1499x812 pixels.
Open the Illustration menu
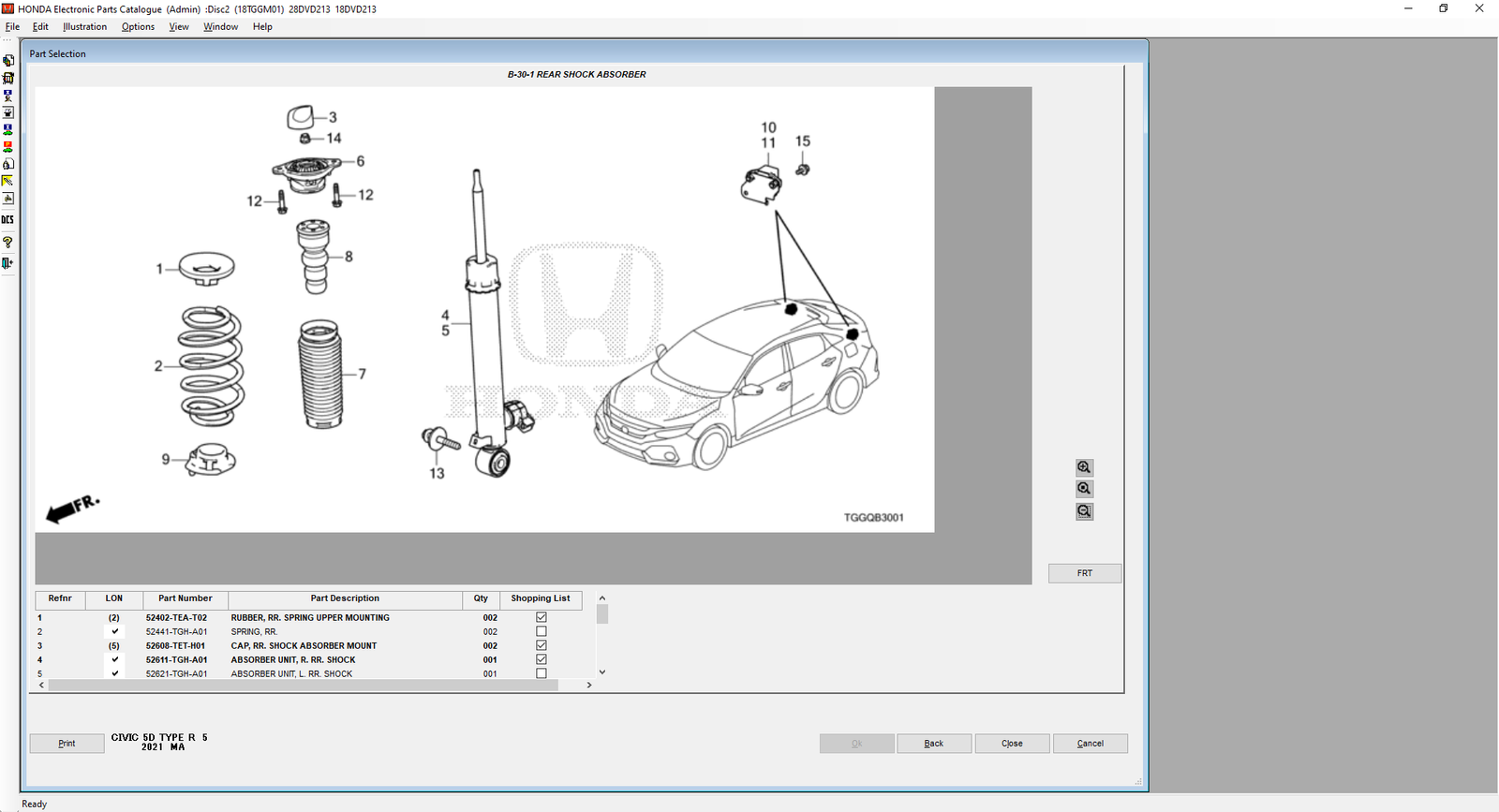[x=85, y=26]
